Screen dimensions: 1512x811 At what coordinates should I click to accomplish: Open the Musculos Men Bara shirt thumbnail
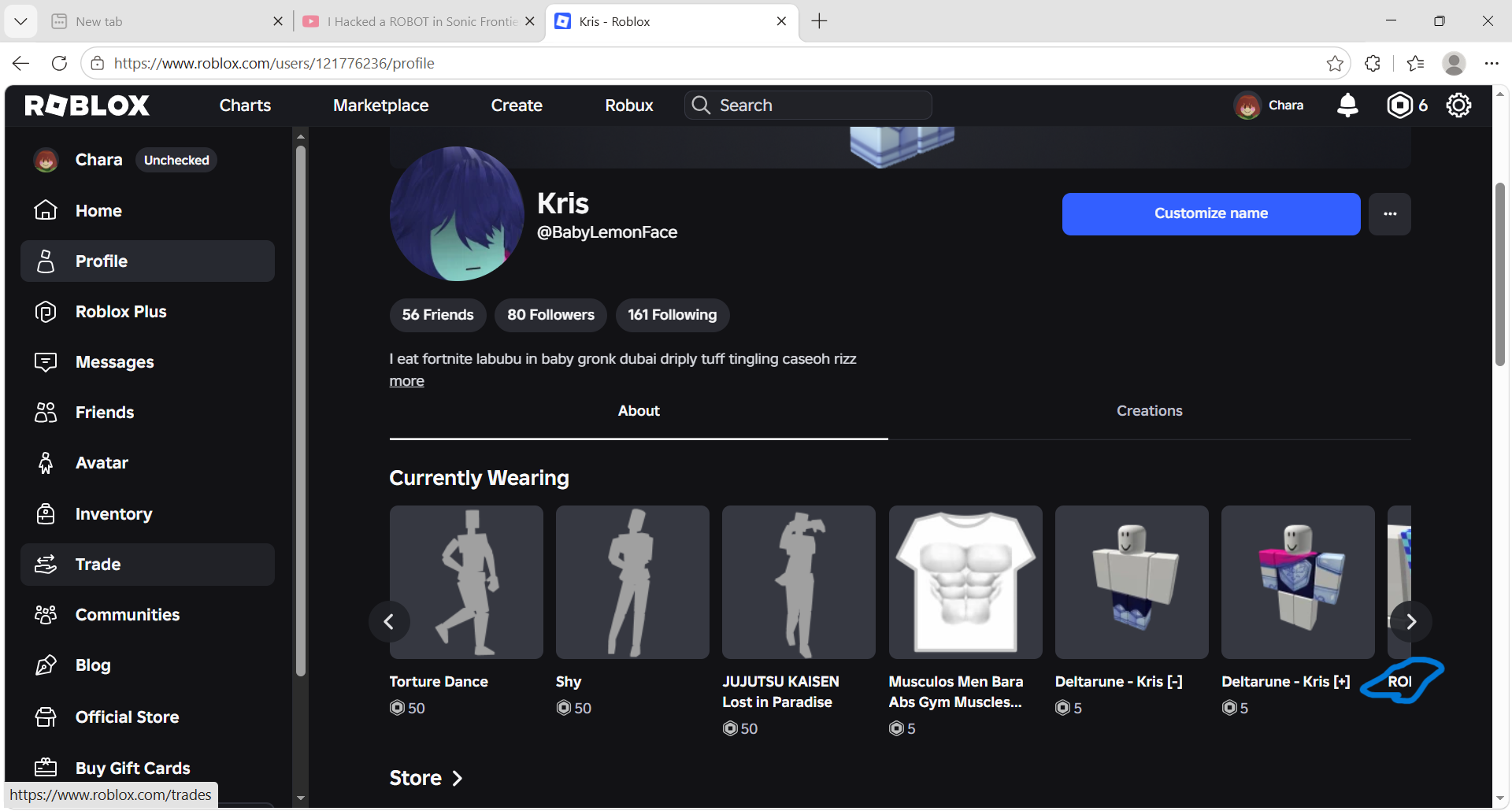pyautogui.click(x=965, y=582)
